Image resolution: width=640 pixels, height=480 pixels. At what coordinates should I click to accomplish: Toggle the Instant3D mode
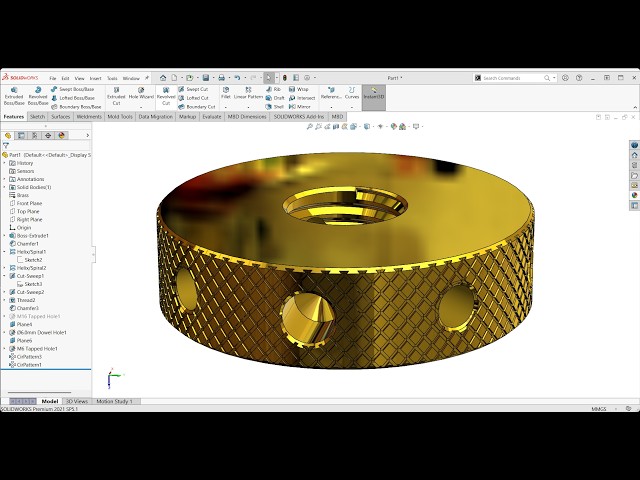(374, 97)
